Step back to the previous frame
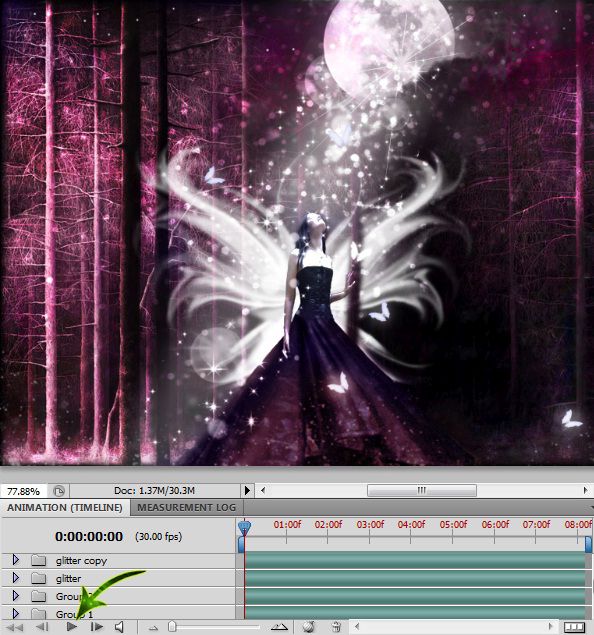This screenshot has width=594, height=635. (43, 627)
